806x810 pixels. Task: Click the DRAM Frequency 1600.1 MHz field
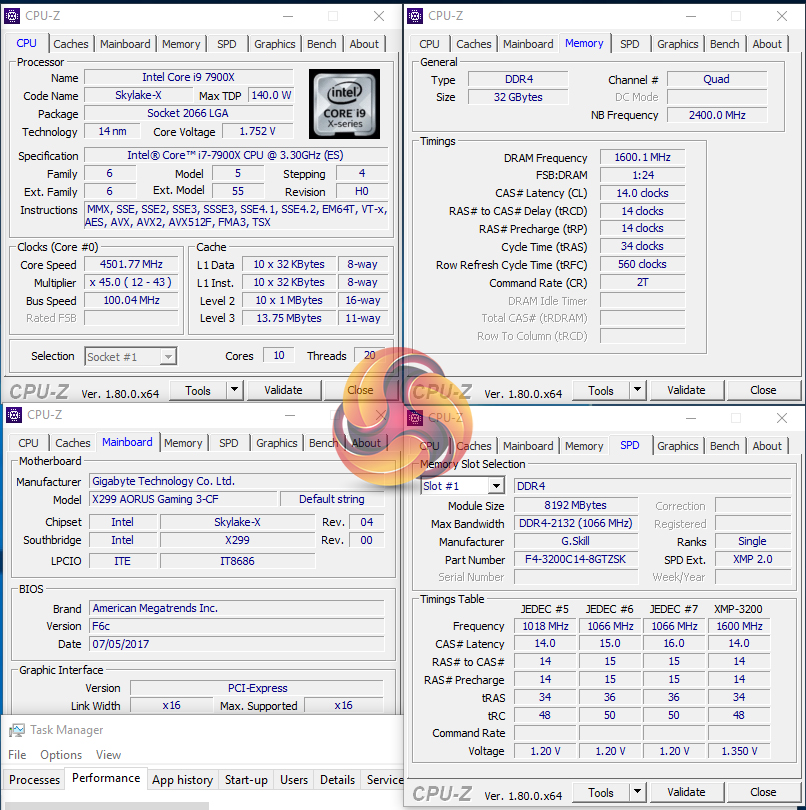point(642,157)
